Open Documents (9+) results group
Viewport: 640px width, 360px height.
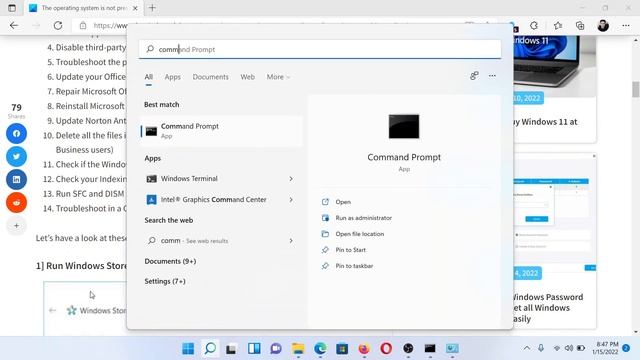pos(170,261)
